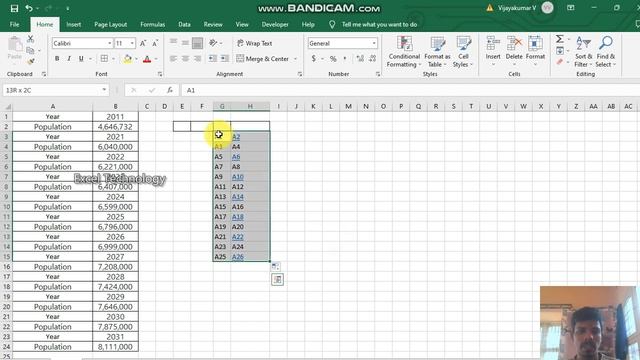Expand the Merge & Center dropdown arrow
Image resolution: width=640 pixels, height=360 pixels.
tap(296, 59)
